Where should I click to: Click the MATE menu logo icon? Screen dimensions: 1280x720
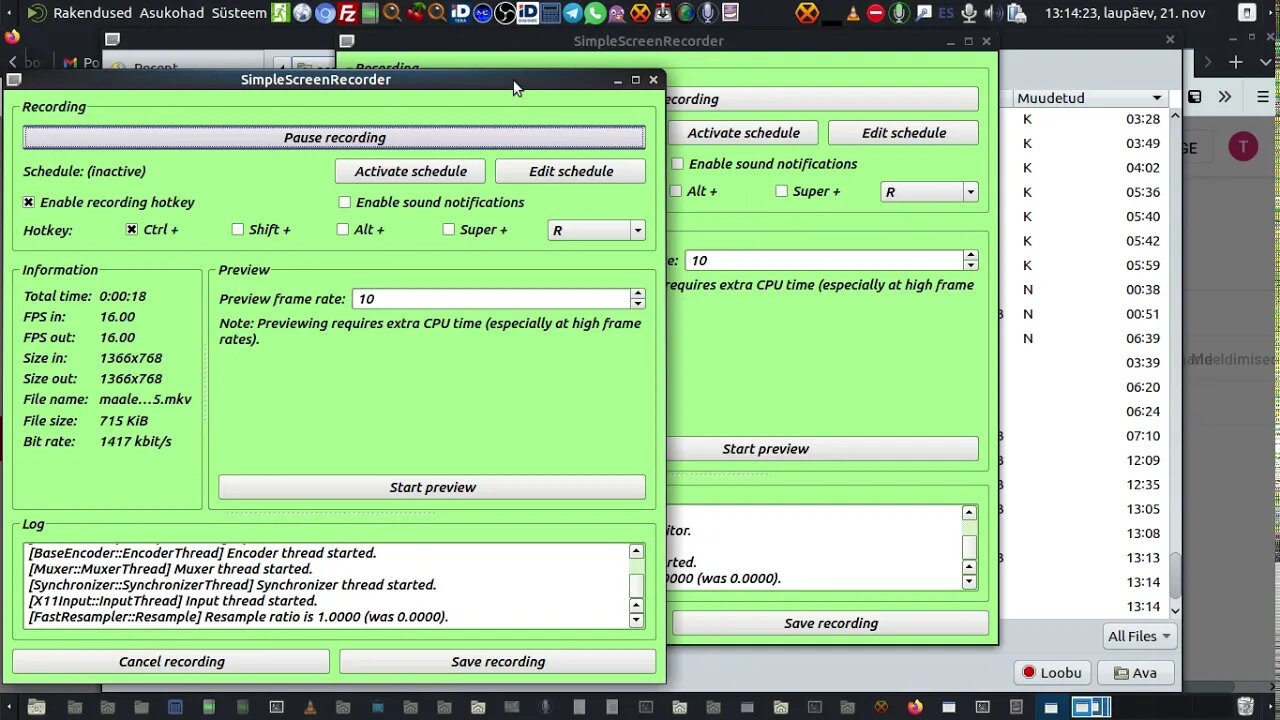tap(37, 13)
